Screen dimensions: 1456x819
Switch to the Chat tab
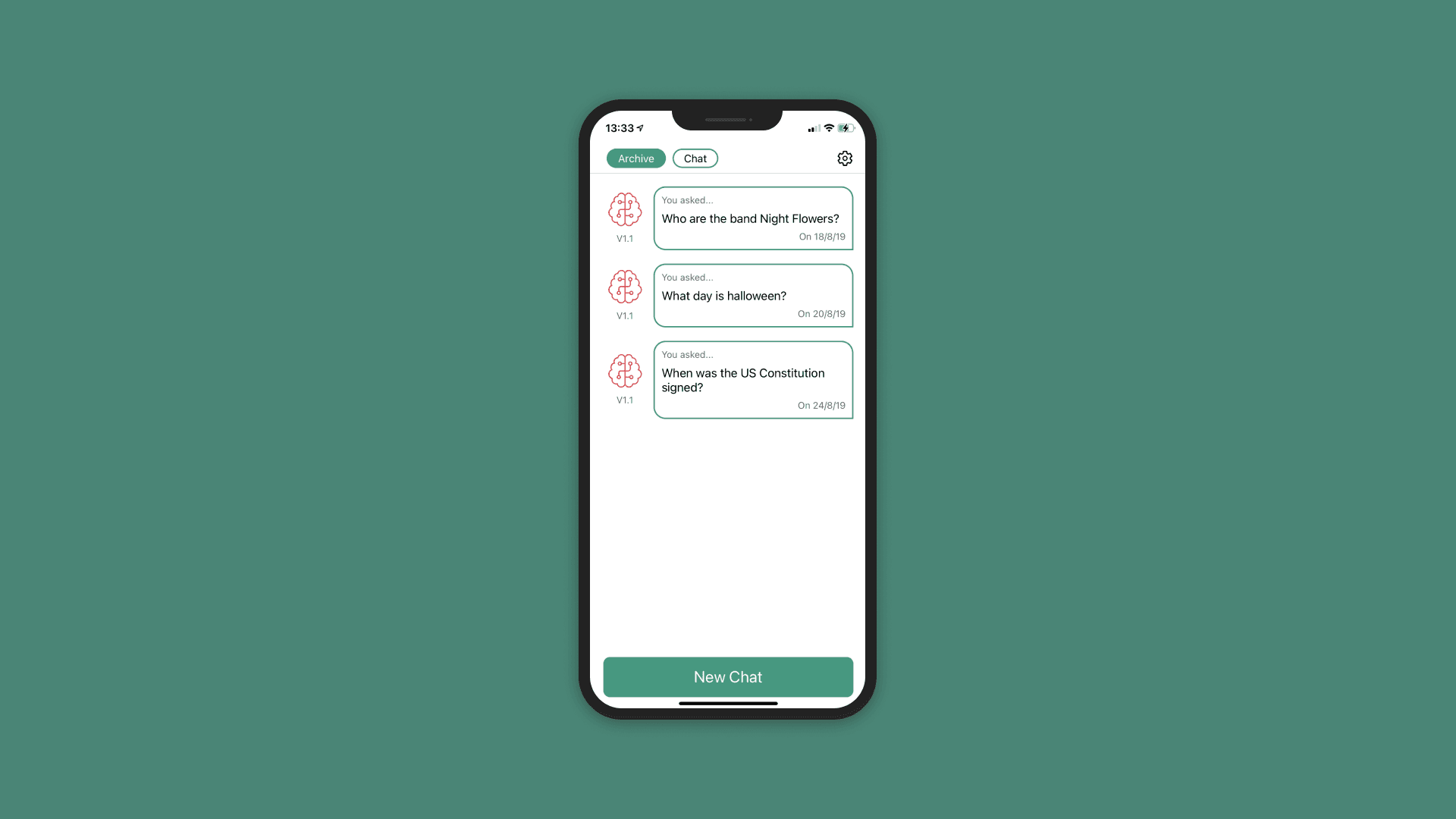click(x=696, y=158)
